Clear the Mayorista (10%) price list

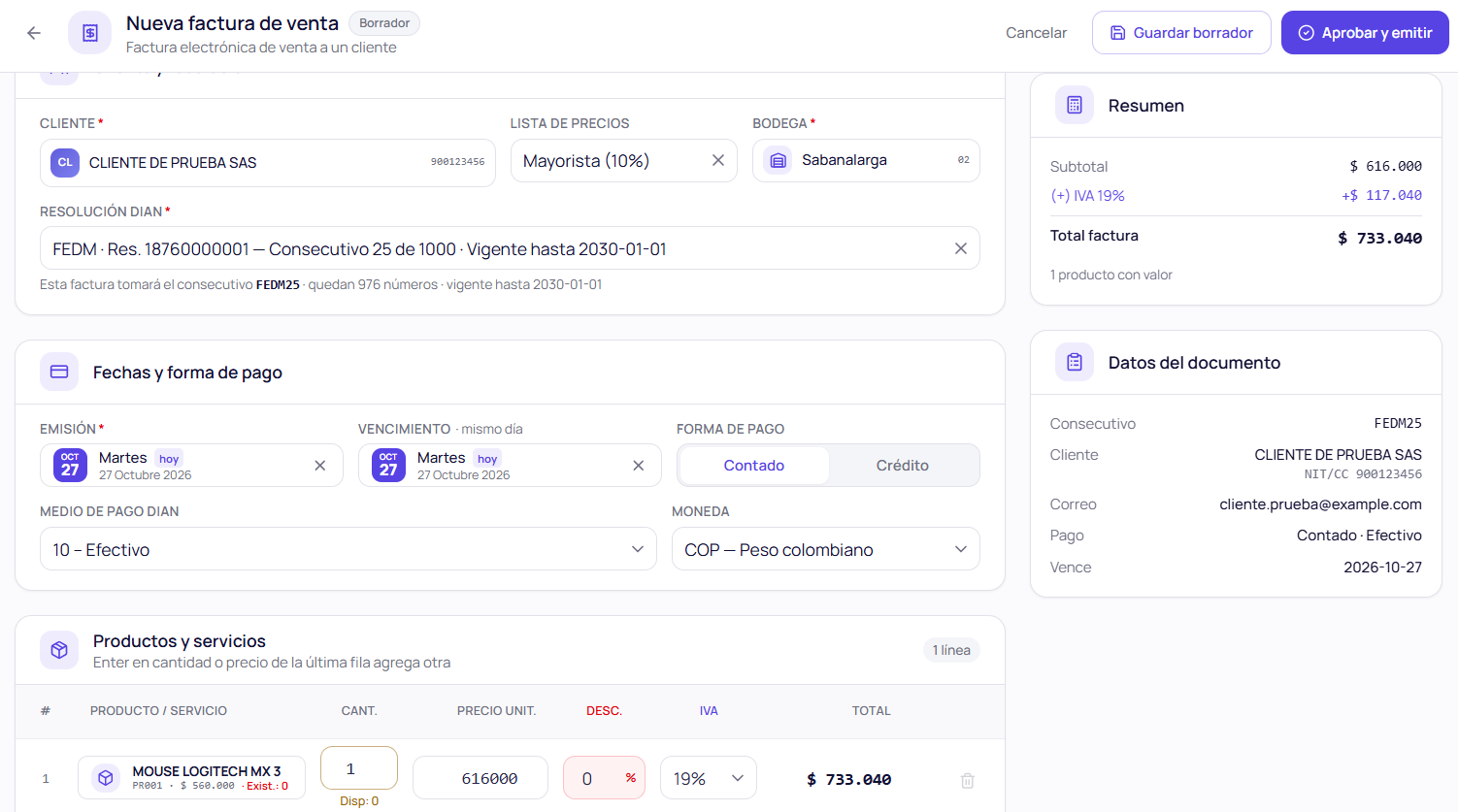[x=718, y=160]
